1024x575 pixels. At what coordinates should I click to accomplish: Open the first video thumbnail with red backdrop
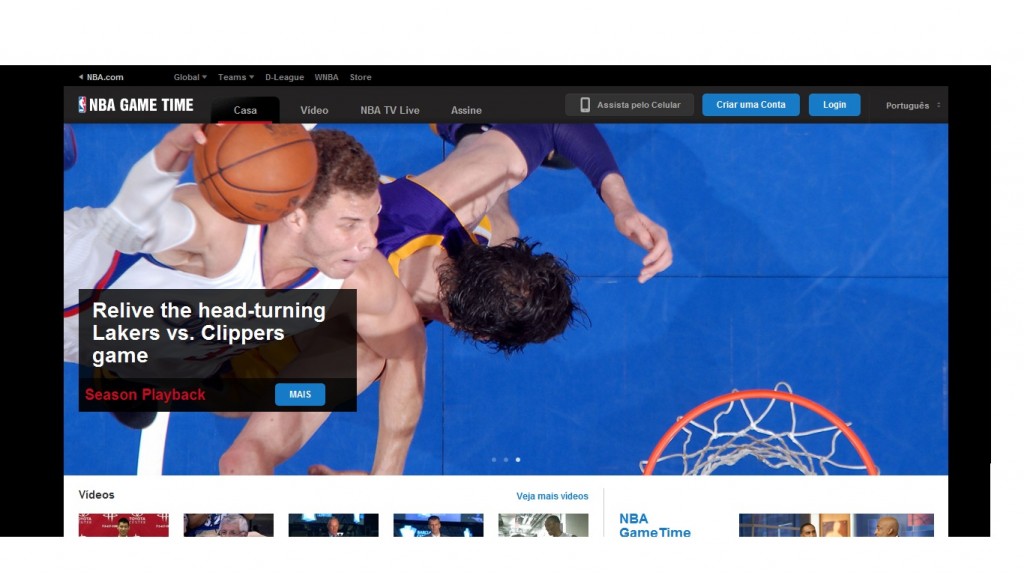(123, 525)
